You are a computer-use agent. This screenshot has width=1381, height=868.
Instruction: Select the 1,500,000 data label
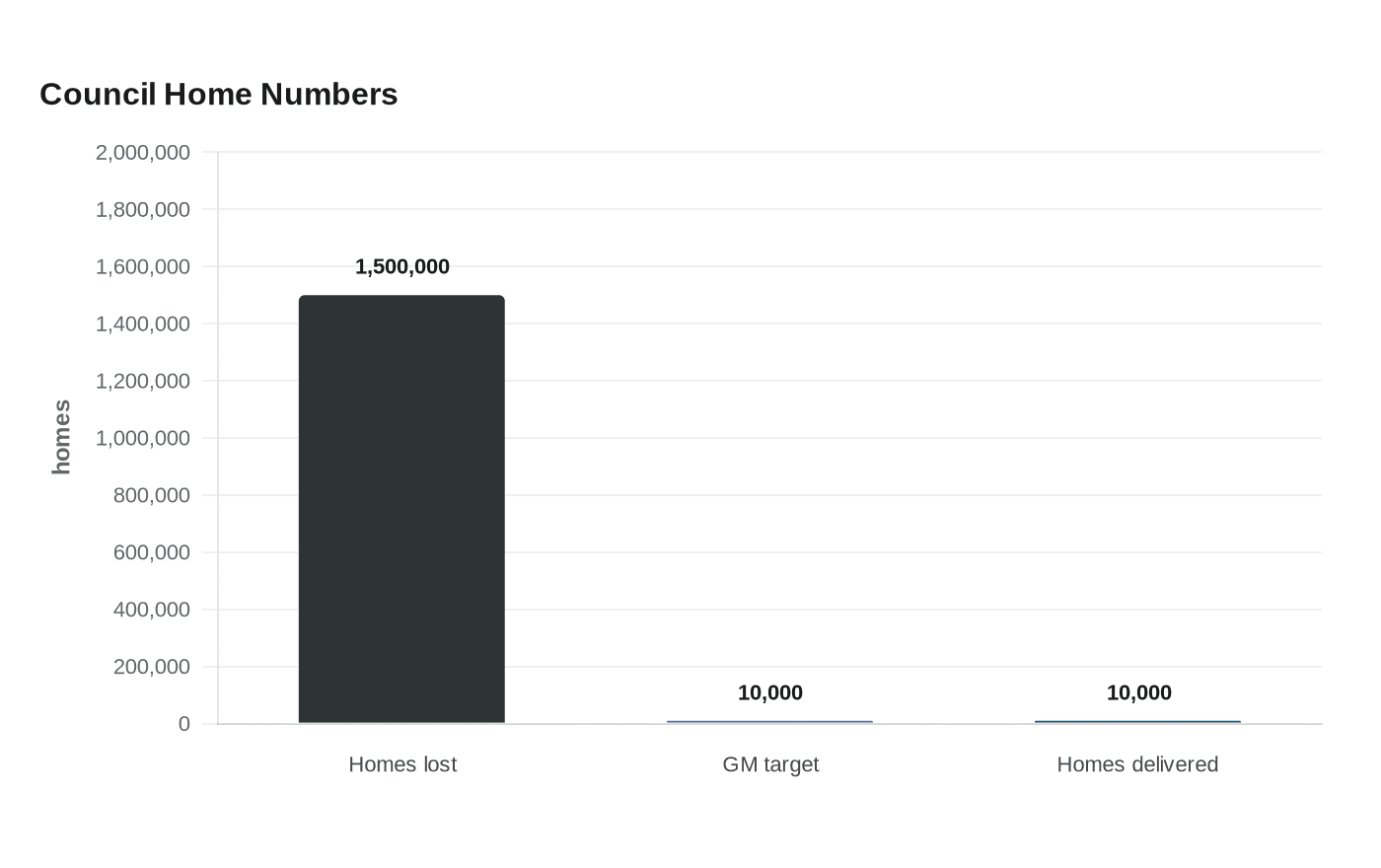(x=402, y=267)
